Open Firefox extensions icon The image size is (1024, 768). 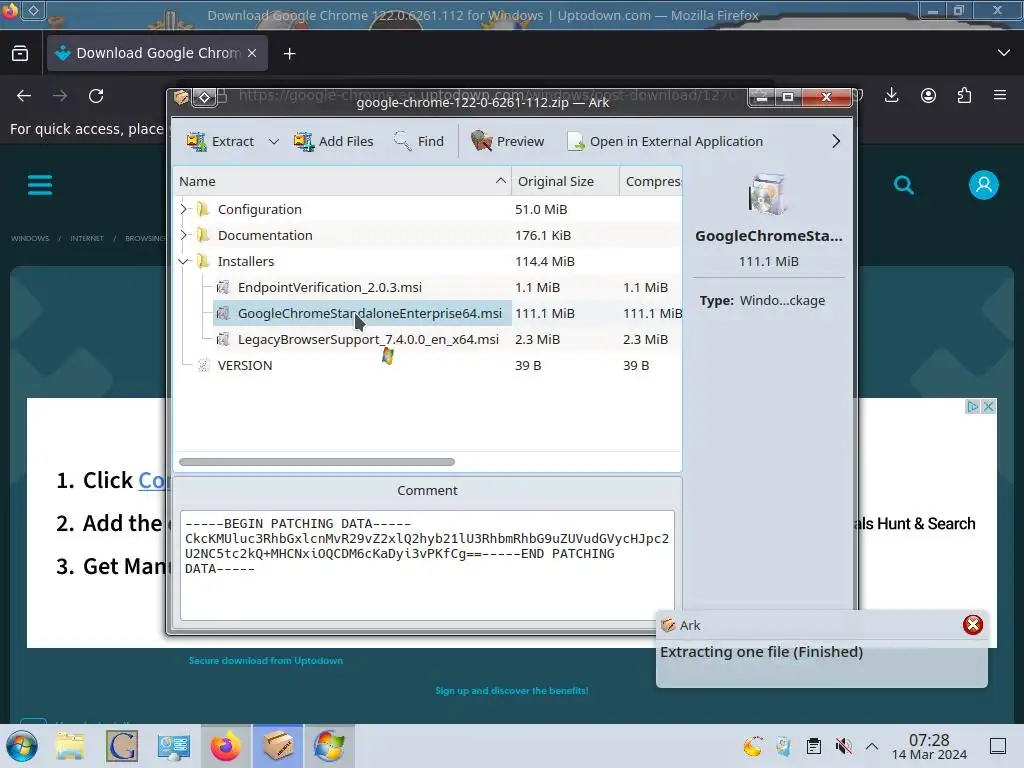964,95
